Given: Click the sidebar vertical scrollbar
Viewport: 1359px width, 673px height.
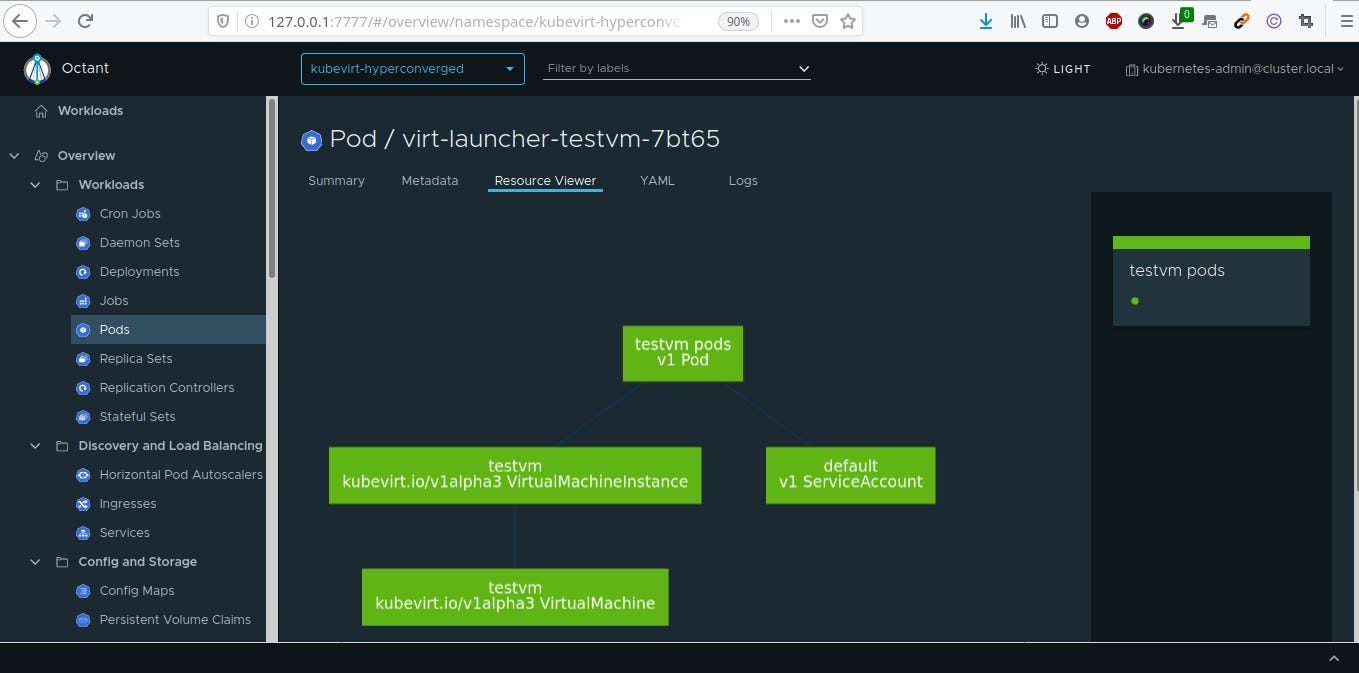Looking at the screenshot, I should [x=271, y=188].
